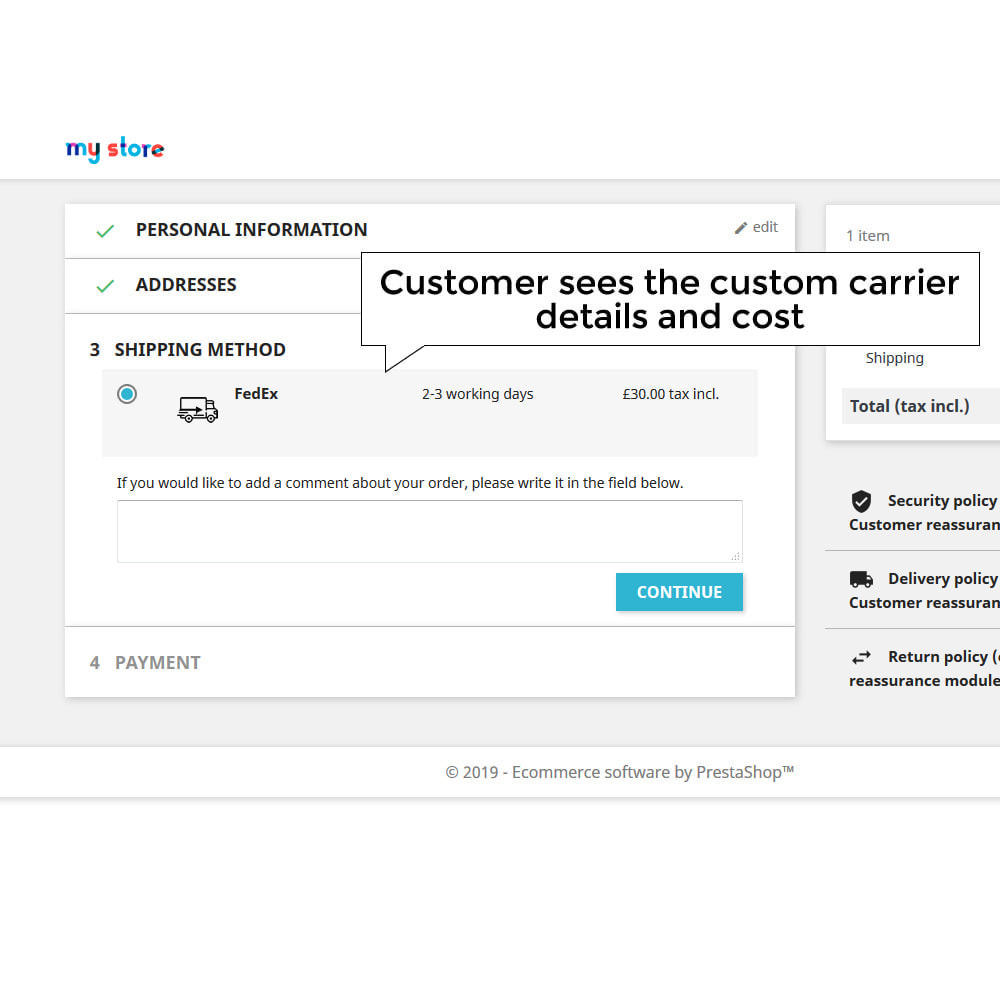Click the FedEx delivery truck icon
This screenshot has height=1000, width=1000.
click(198, 409)
